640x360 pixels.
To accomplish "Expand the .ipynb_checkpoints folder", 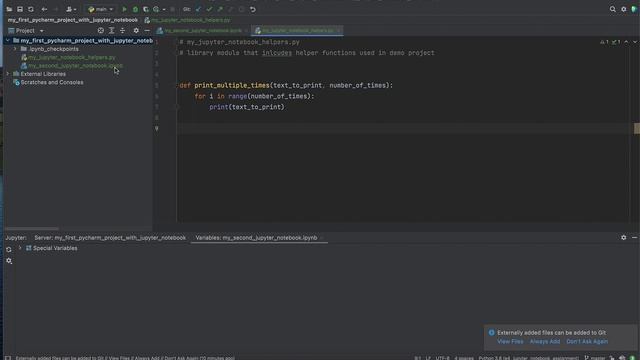I will point(16,49).
